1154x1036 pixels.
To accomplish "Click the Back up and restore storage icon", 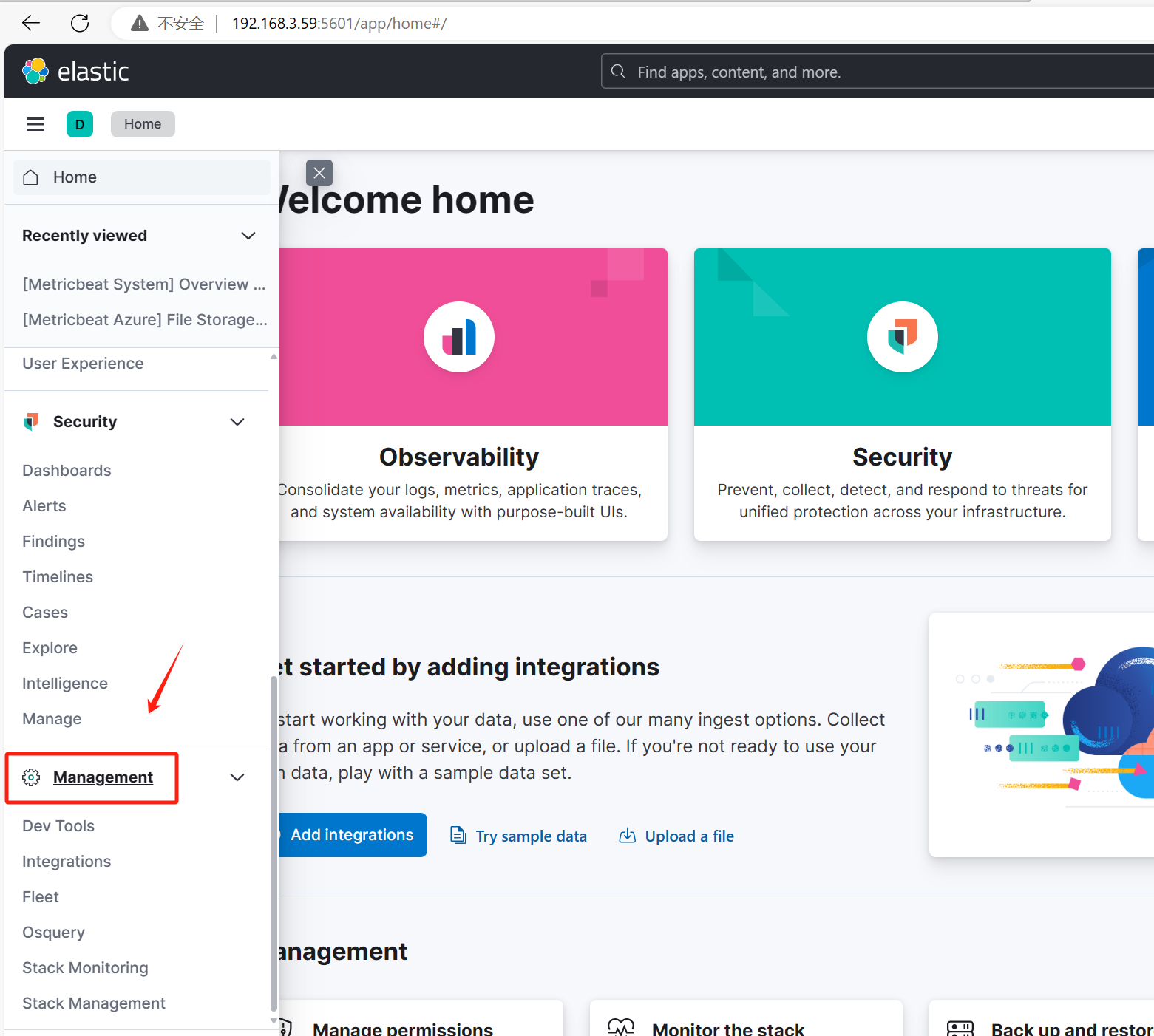I will pyautogui.click(x=960, y=1028).
